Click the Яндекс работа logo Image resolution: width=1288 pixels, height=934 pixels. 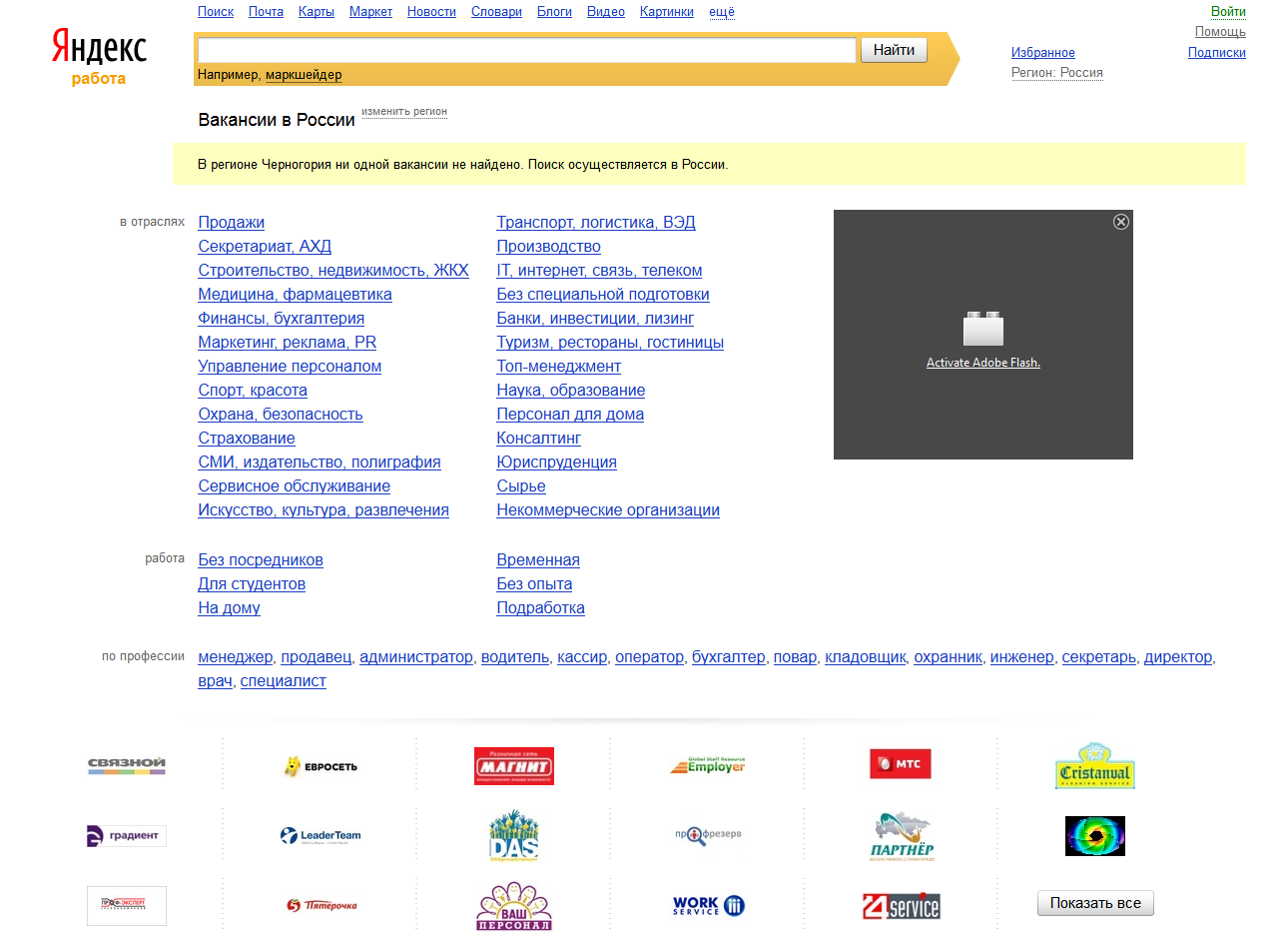pyautogui.click(x=99, y=57)
